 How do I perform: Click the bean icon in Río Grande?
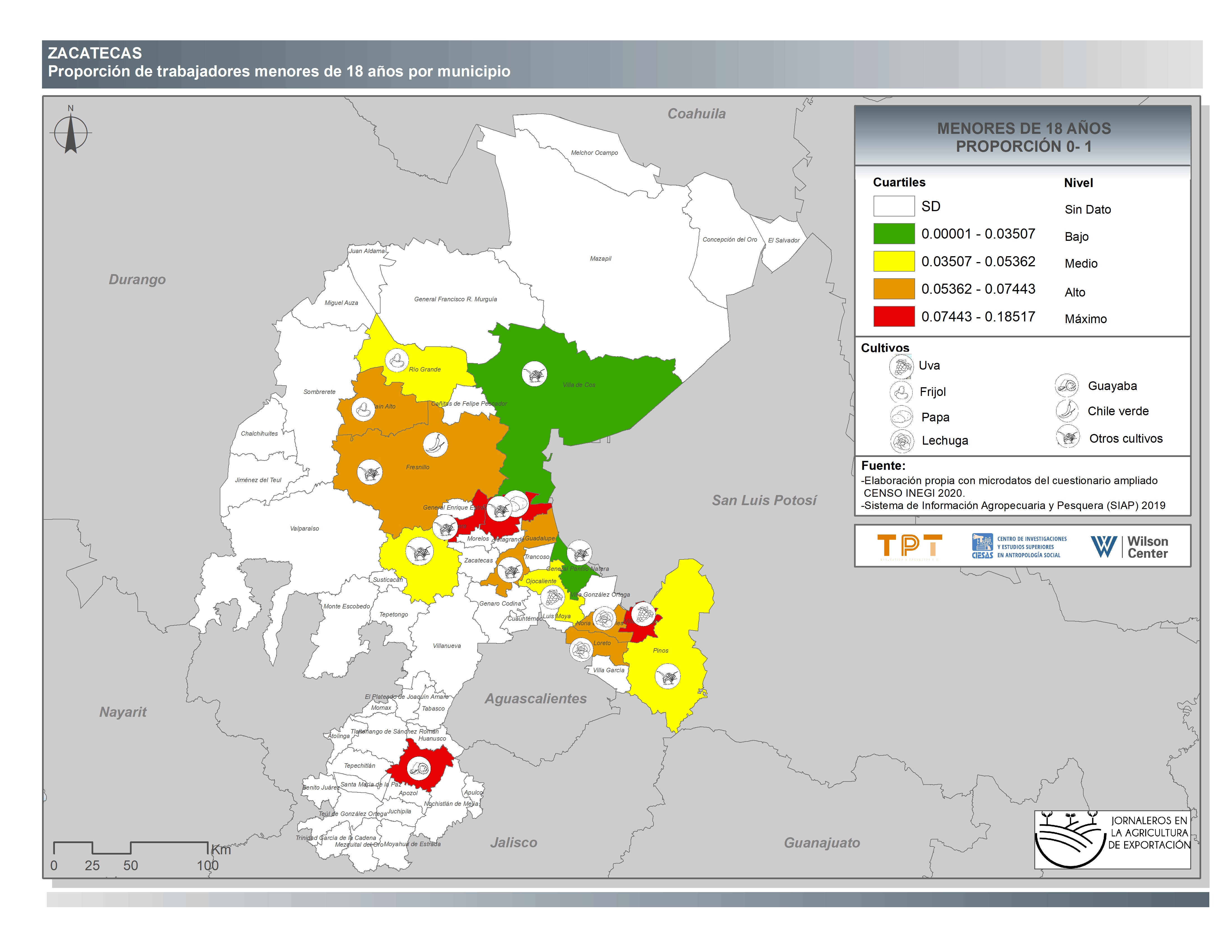coord(397,360)
